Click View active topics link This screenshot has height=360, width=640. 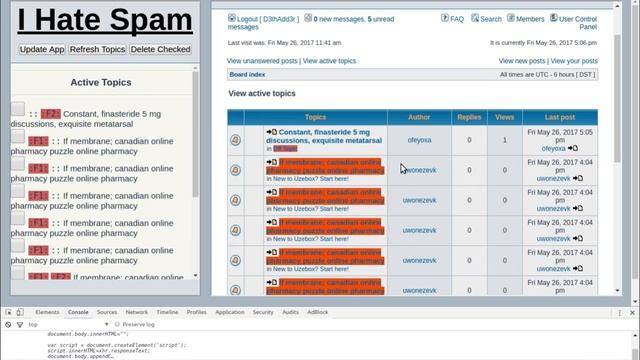coord(329,61)
